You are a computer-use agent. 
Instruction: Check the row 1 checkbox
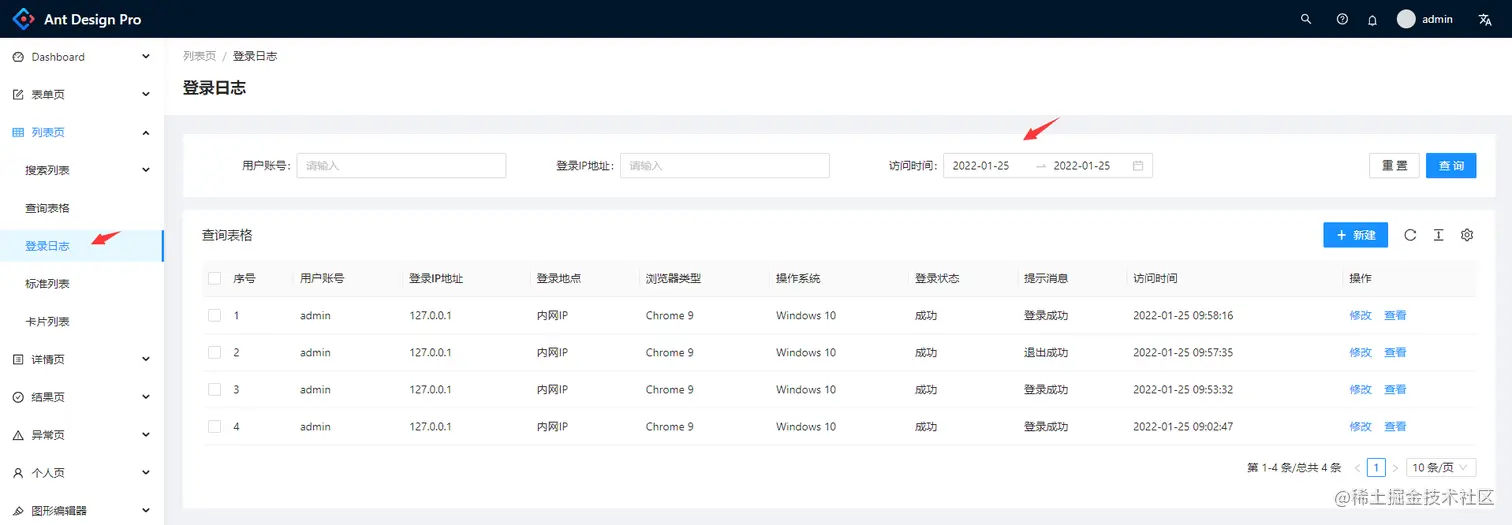pos(215,315)
